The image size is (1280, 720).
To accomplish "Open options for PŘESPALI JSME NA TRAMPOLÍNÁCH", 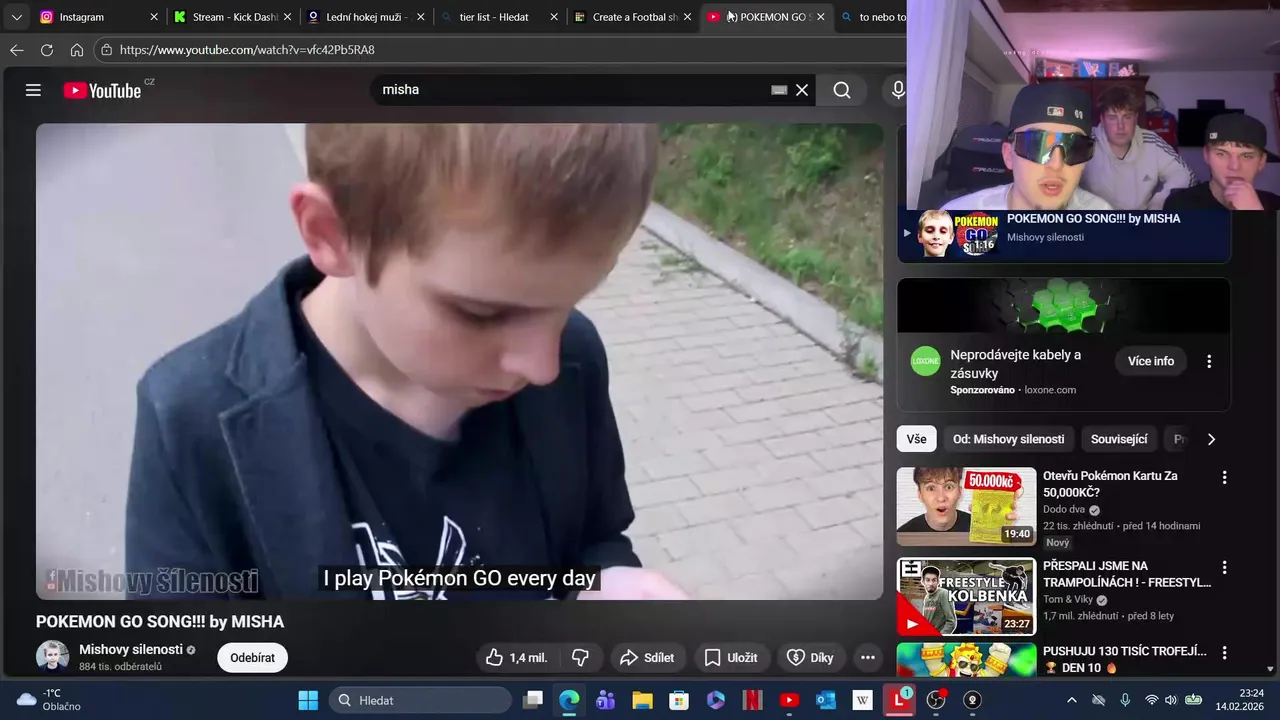I will [1224, 568].
